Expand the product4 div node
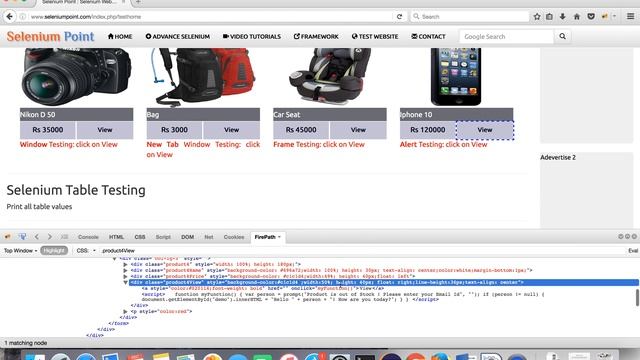The height and width of the screenshot is (360, 640). click(x=125, y=264)
